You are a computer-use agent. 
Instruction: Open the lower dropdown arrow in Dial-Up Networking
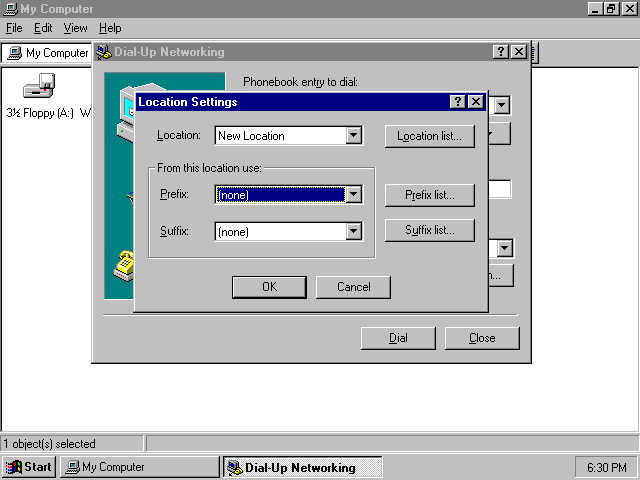click(x=505, y=248)
